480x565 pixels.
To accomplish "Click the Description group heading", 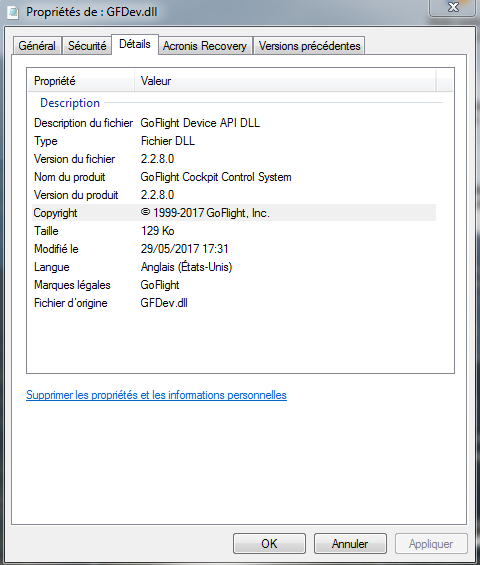I will point(70,103).
